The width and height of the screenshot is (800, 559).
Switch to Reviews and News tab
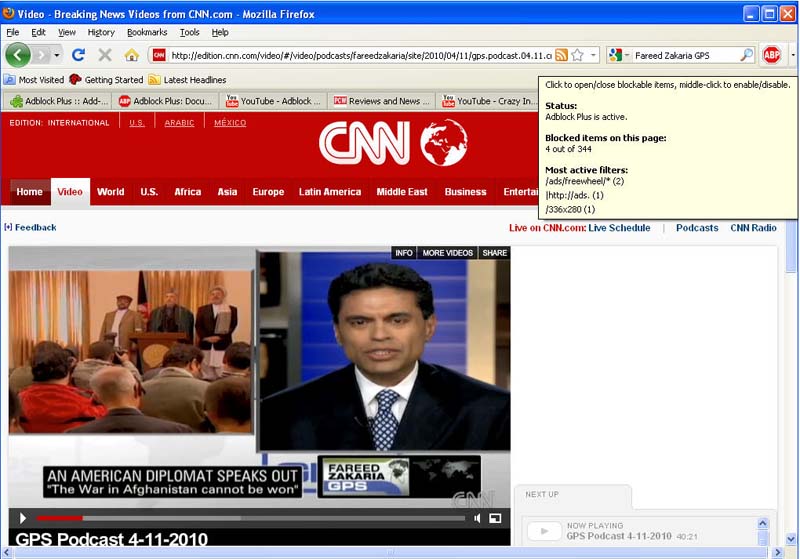point(382,101)
